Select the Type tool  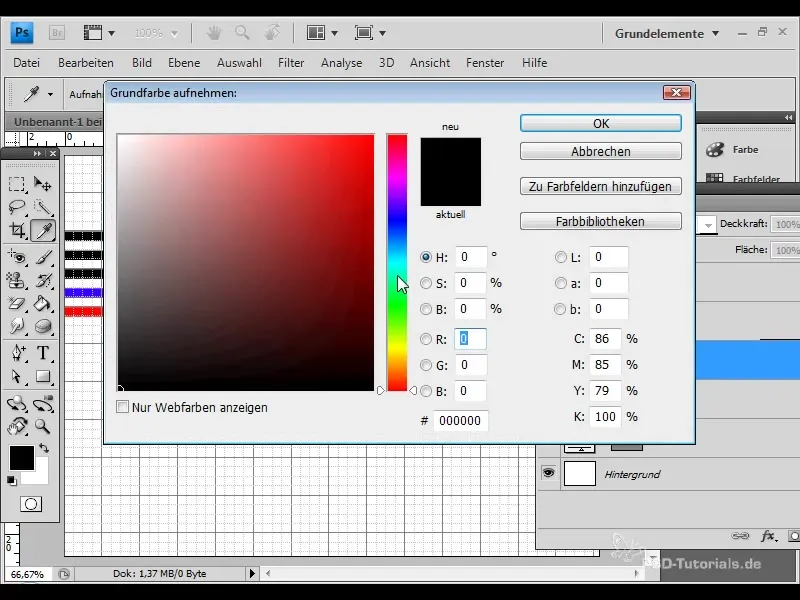coord(42,353)
